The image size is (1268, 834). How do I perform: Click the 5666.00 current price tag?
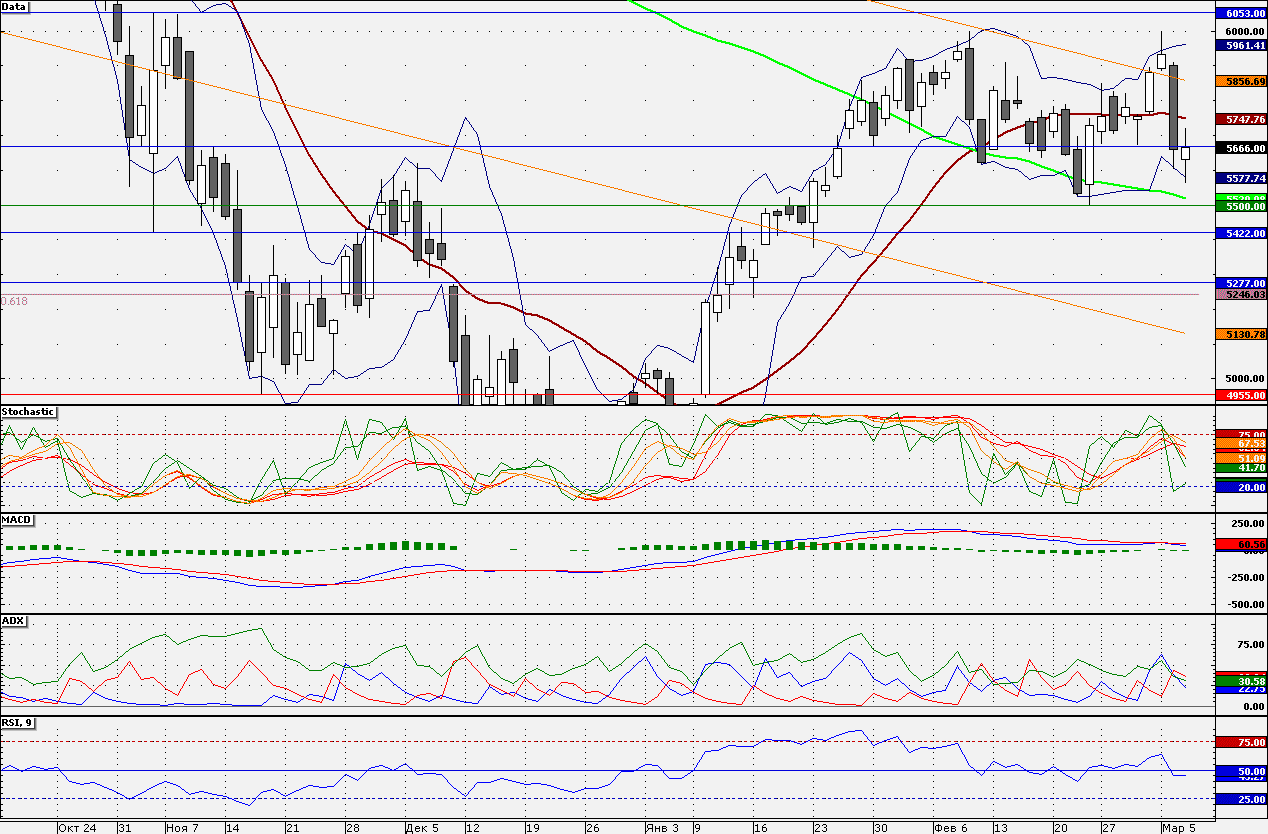1241,148
